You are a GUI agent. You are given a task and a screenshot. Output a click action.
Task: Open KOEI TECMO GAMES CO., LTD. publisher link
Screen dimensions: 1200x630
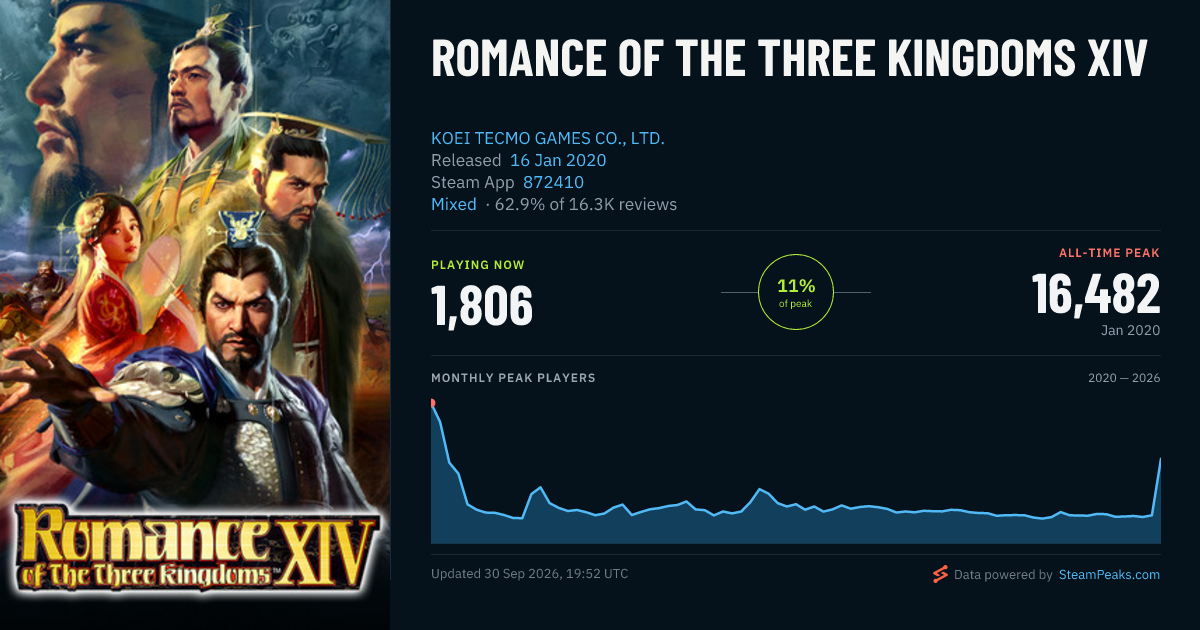(548, 138)
